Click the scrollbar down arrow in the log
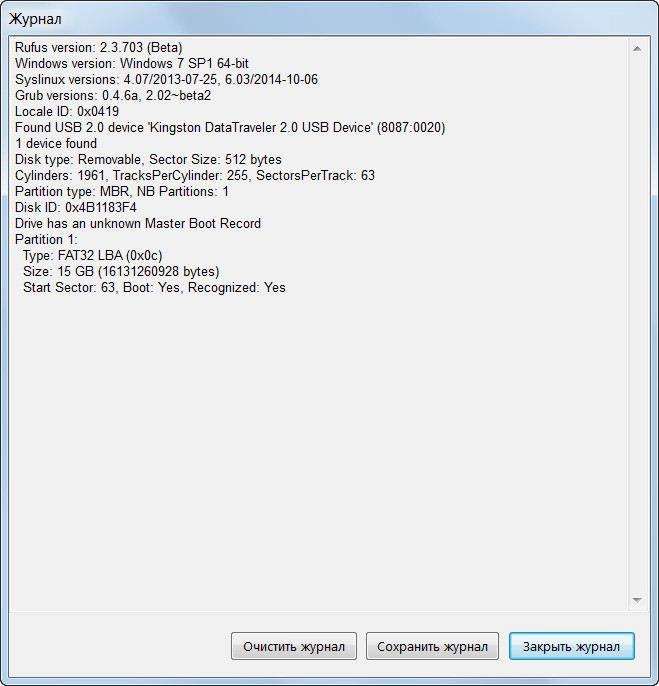This screenshot has width=659, height=686. pos(637,599)
